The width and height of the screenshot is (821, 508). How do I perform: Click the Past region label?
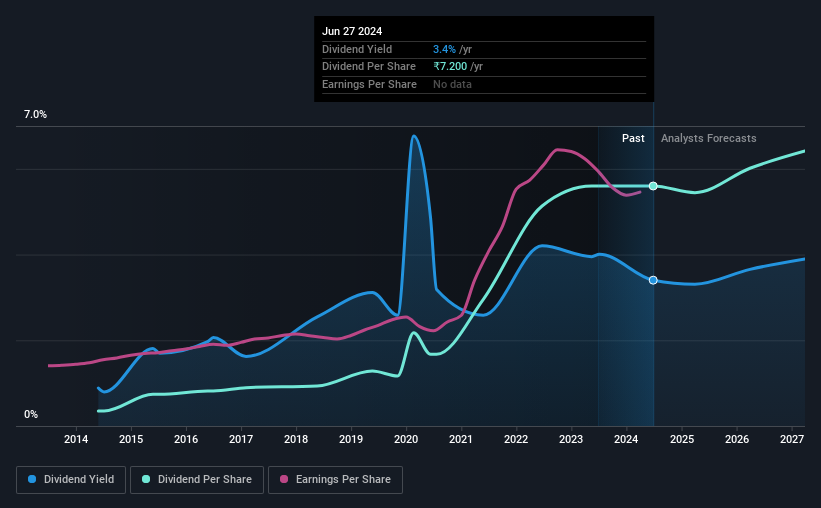click(x=633, y=138)
